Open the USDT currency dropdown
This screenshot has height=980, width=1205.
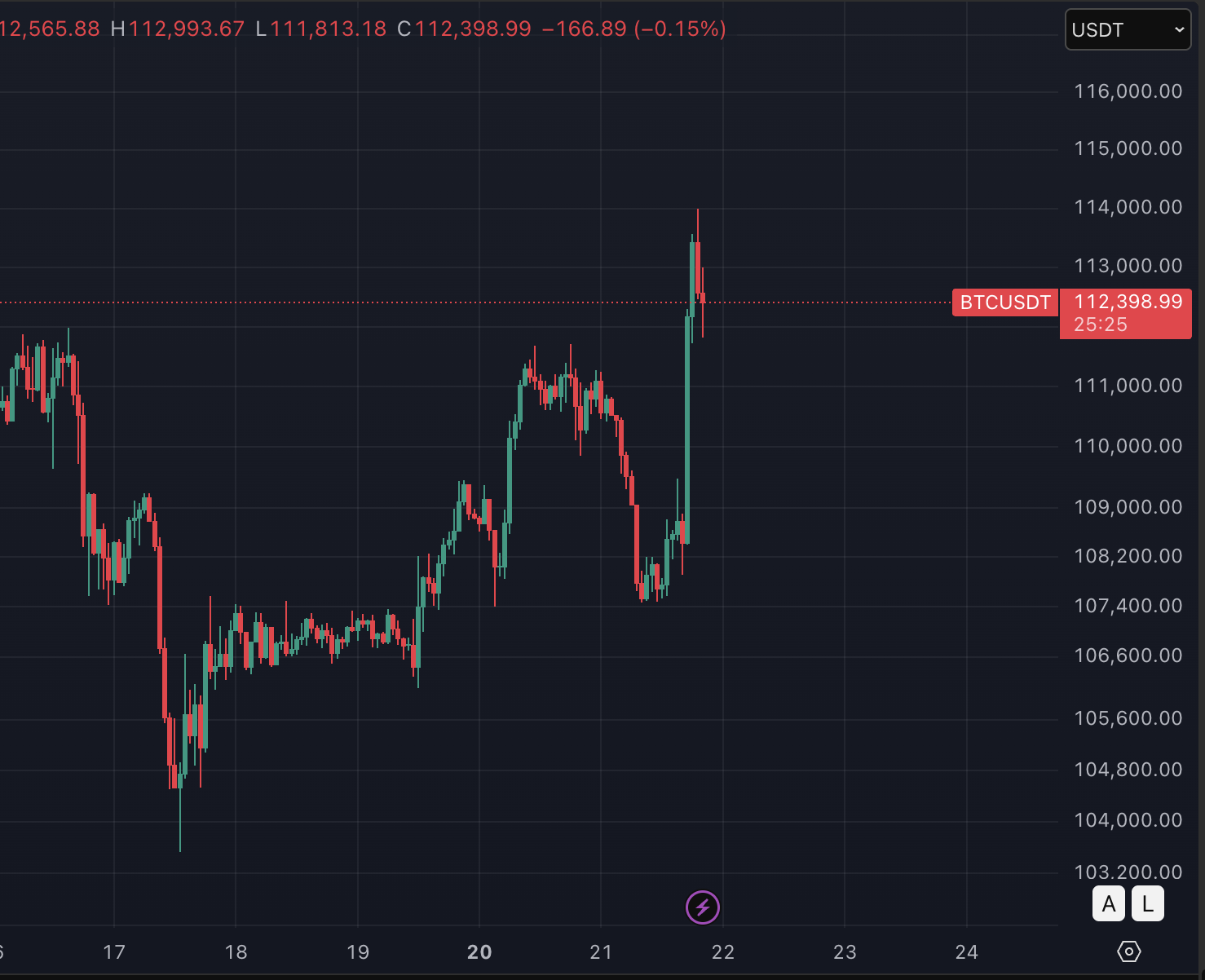[1128, 30]
